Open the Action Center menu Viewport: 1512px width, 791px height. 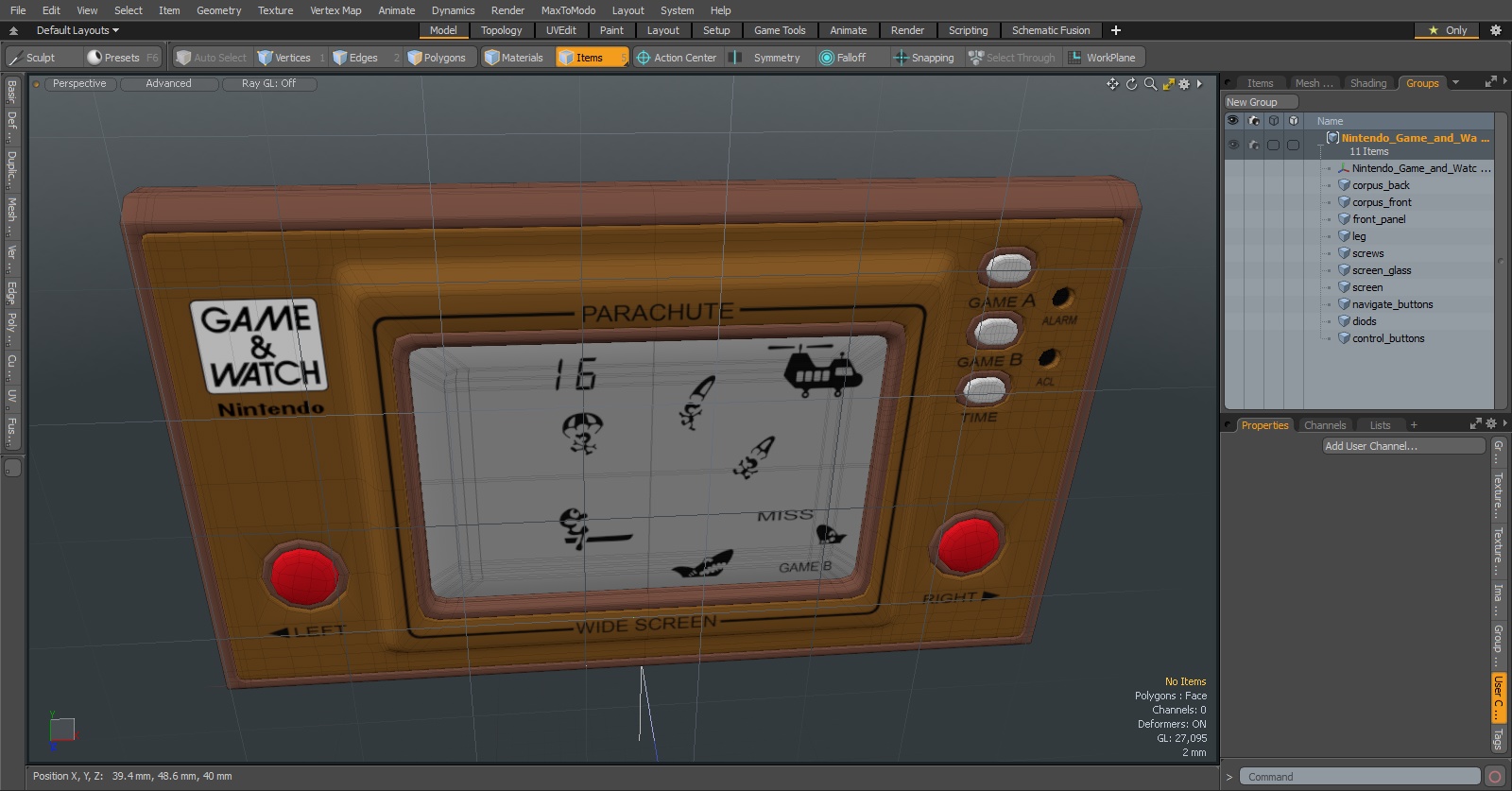[x=677, y=58]
